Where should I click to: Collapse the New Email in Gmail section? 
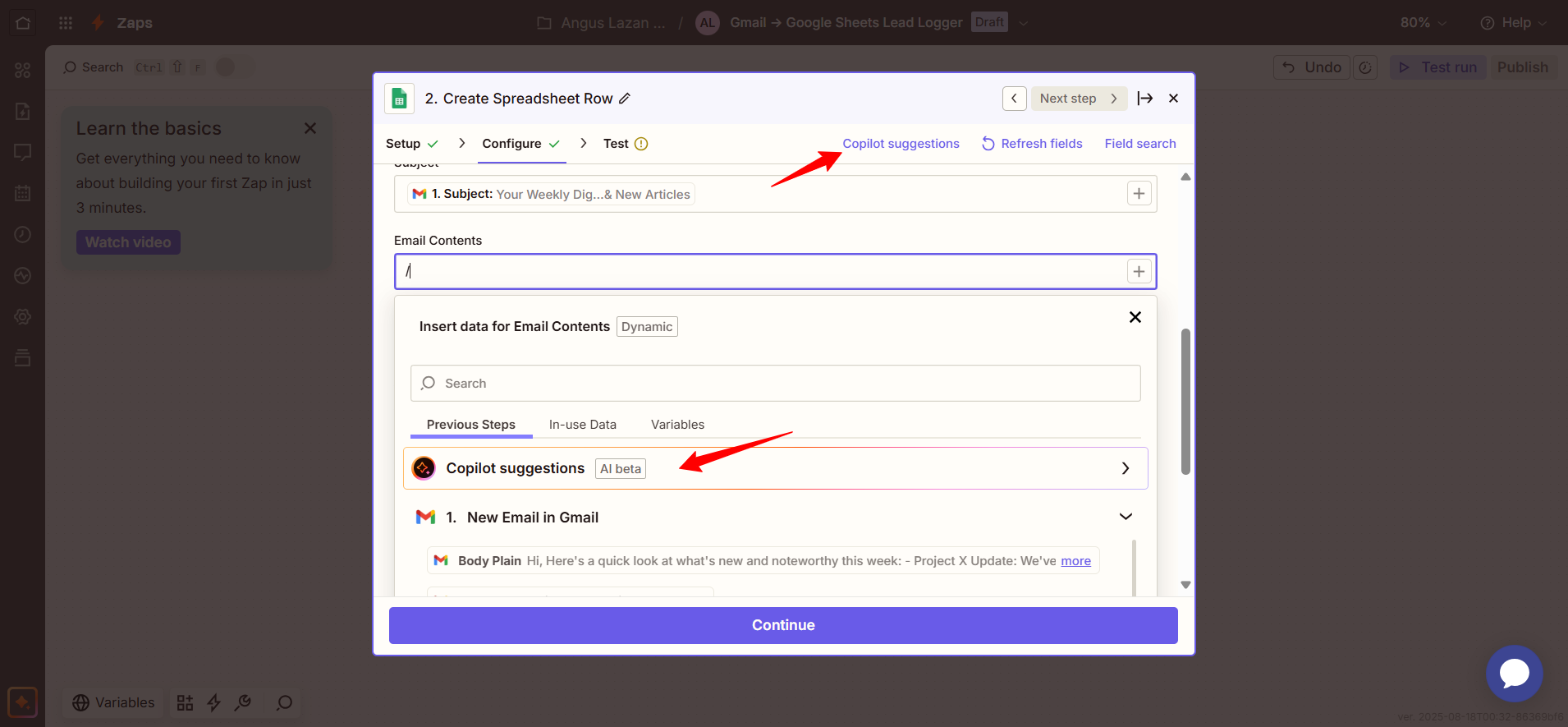tap(1126, 517)
